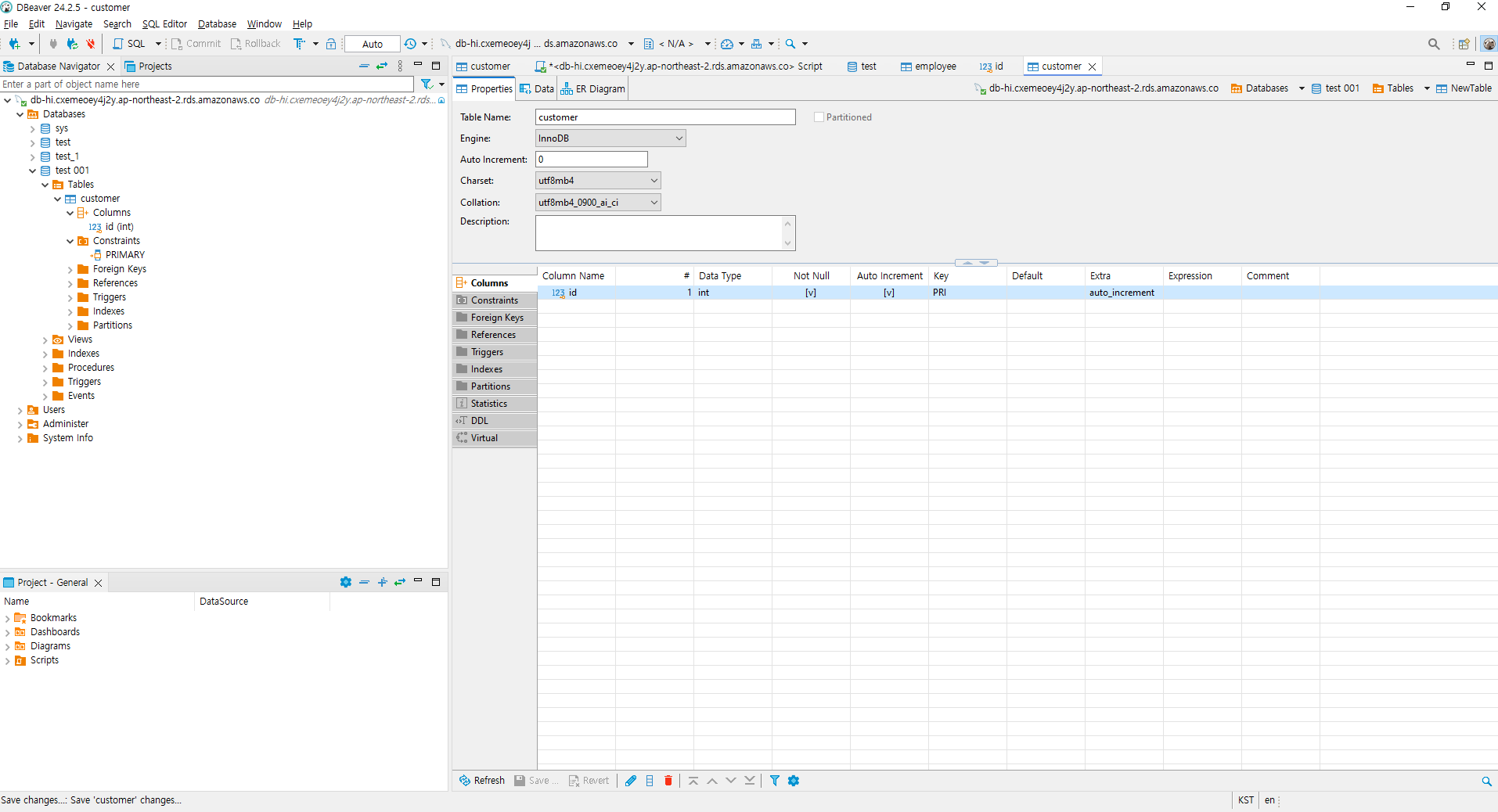Screen dimensions: 1498x812
Task: Click the Description text area
Action: (665, 233)
